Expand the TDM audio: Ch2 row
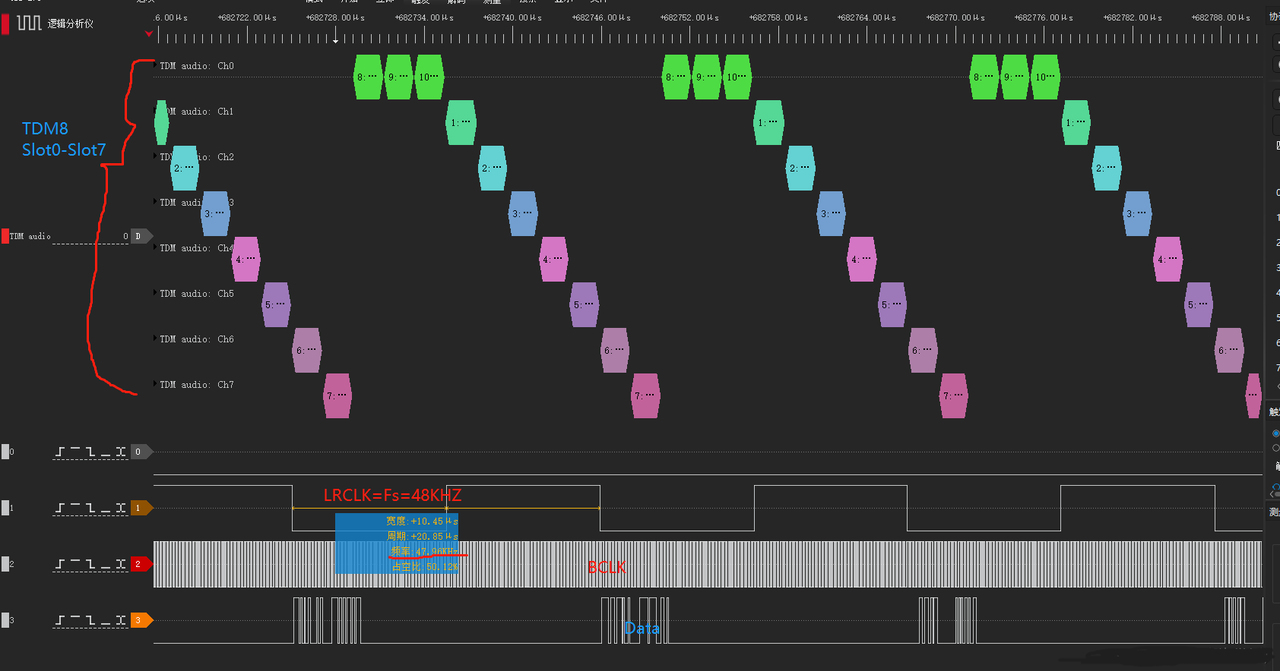 tap(156, 157)
